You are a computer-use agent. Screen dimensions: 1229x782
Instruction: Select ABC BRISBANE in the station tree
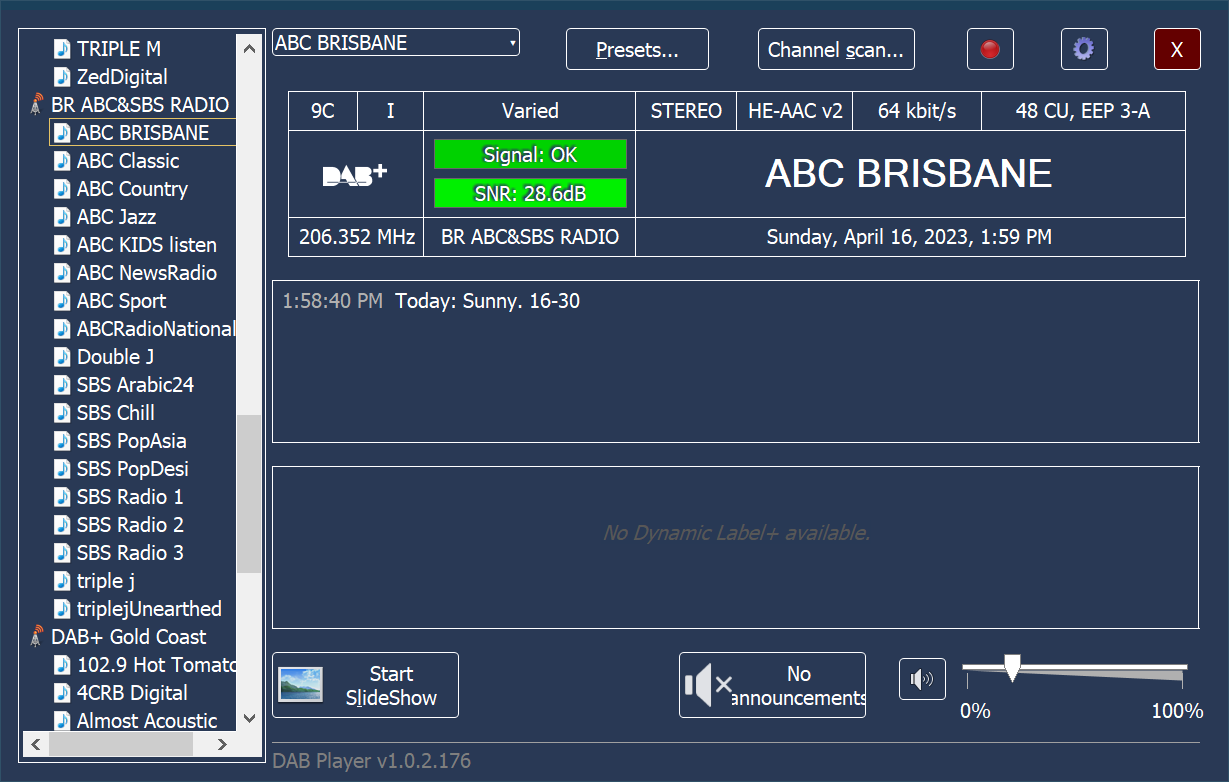pyautogui.click(x=143, y=133)
